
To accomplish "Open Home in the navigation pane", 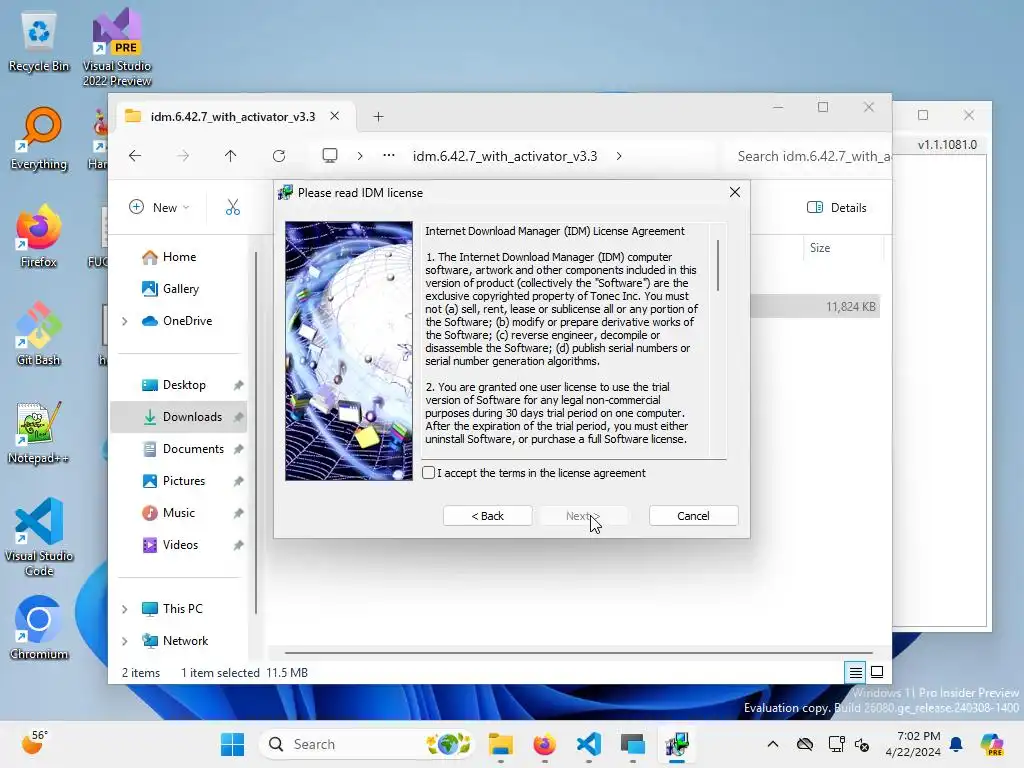I will pos(180,257).
